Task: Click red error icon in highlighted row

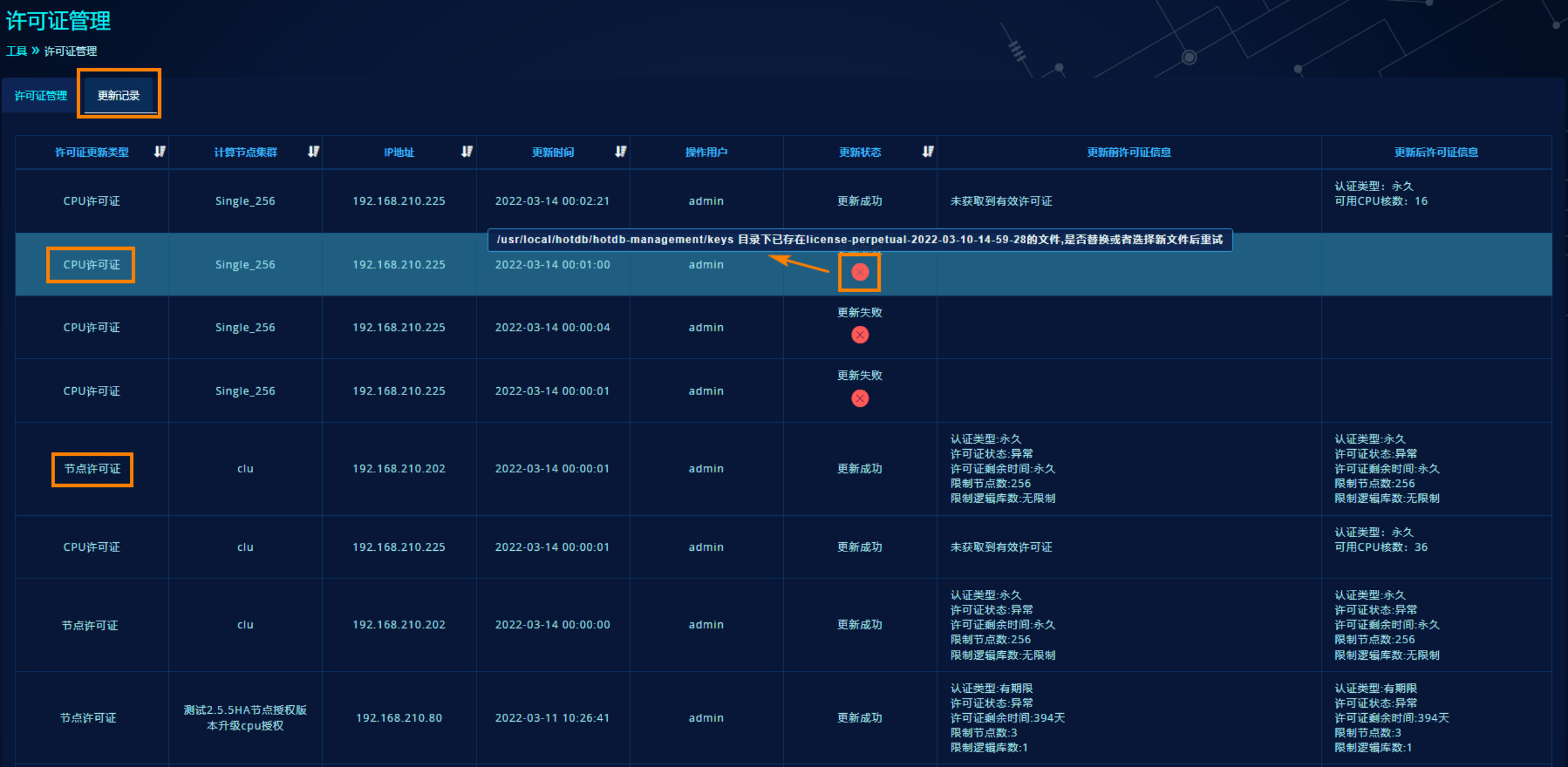Action: tap(859, 272)
